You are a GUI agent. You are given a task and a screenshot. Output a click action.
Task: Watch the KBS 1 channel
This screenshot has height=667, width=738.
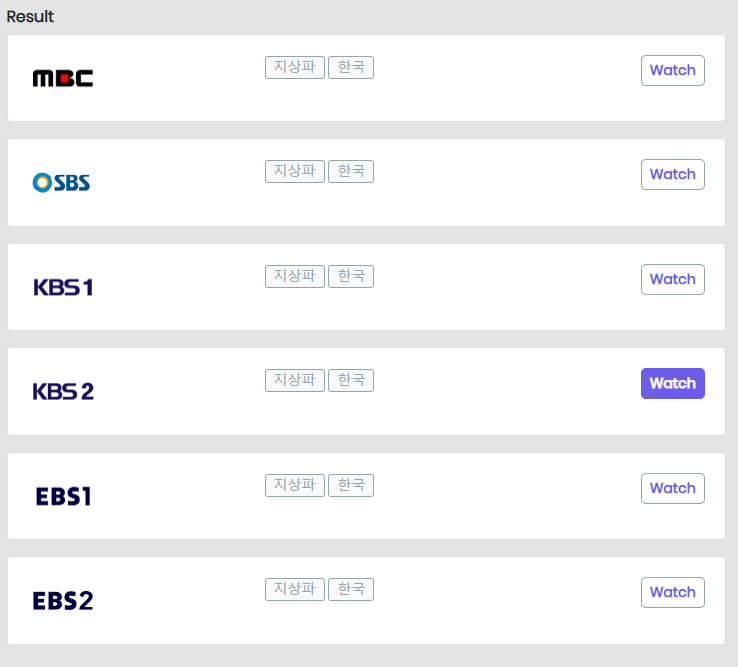(672, 279)
